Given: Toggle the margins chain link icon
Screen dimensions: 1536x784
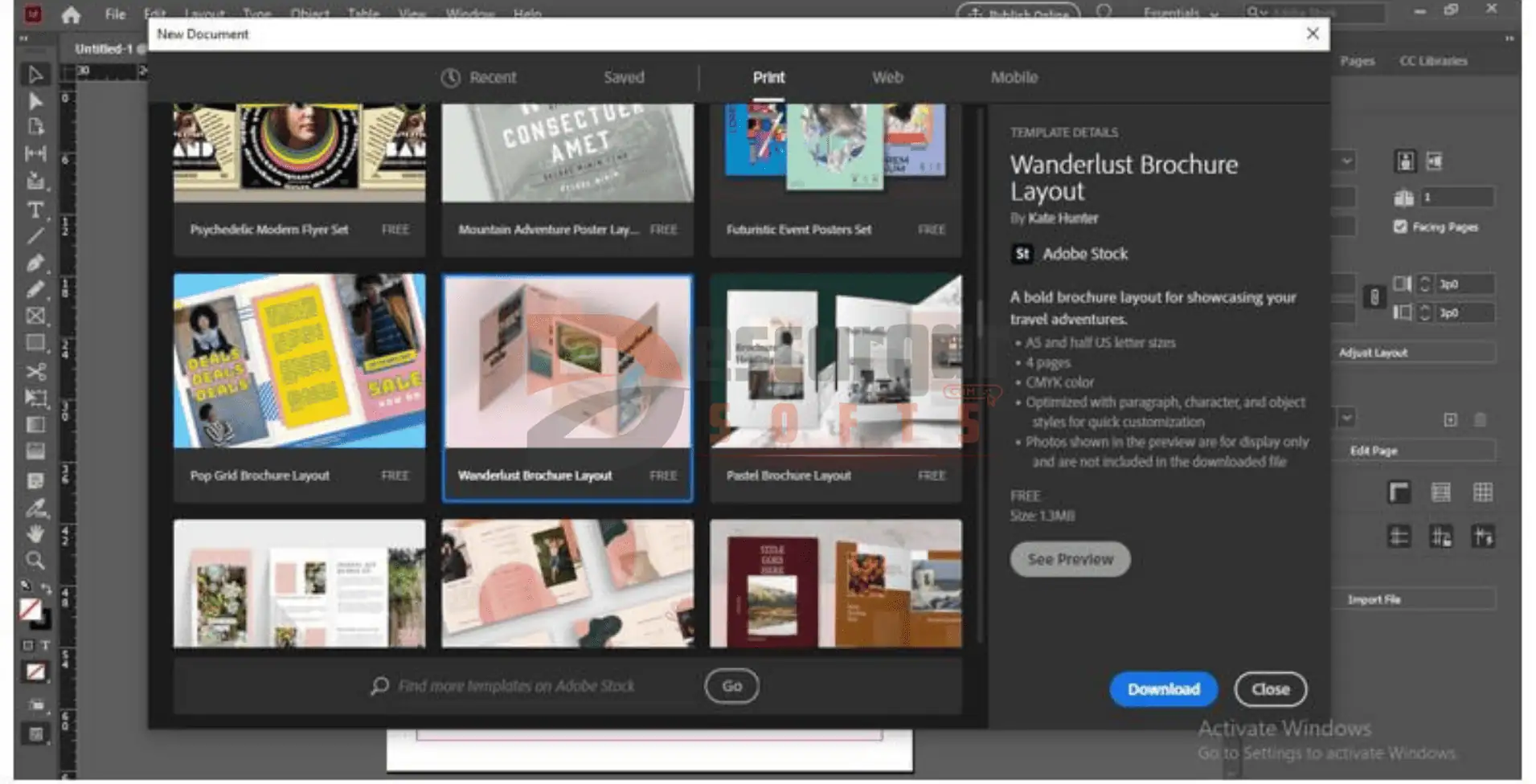Looking at the screenshot, I should (x=1374, y=297).
